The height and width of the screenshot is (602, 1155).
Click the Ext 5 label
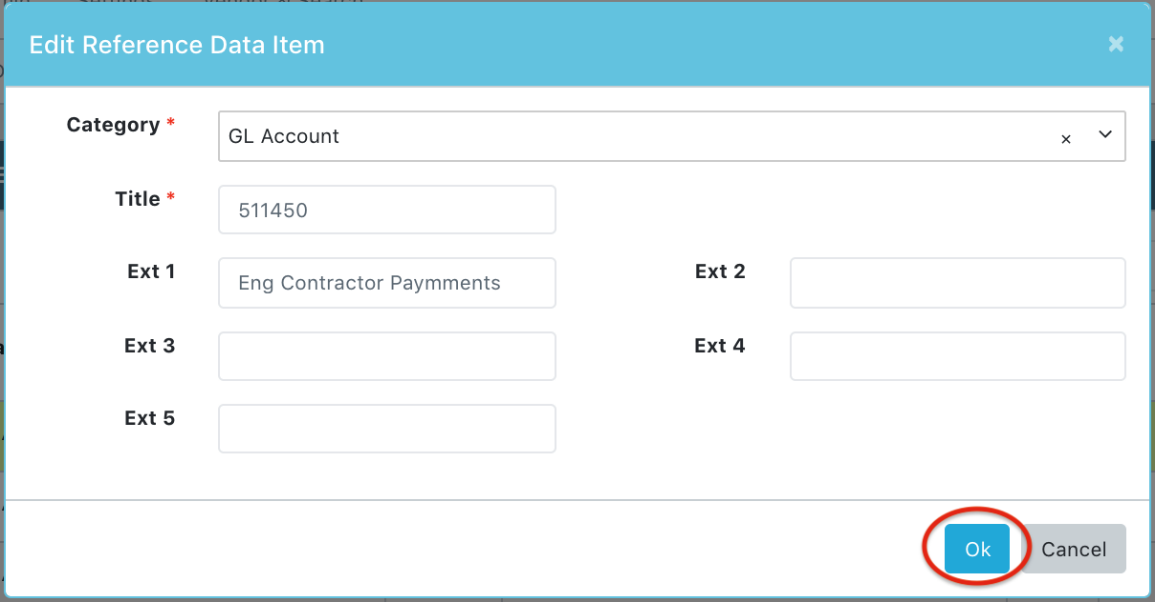point(150,418)
